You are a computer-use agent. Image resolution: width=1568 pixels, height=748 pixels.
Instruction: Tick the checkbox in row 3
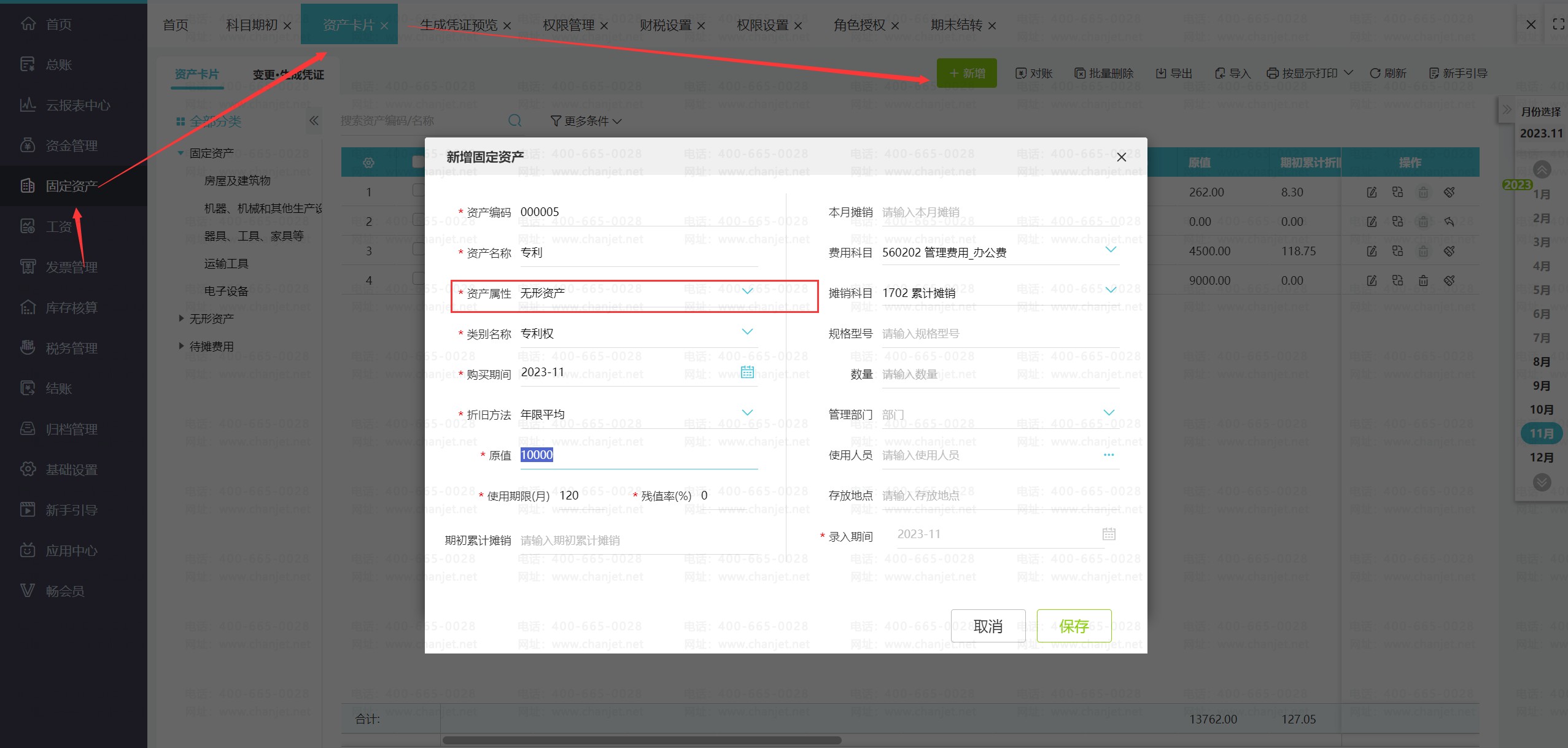tap(418, 250)
